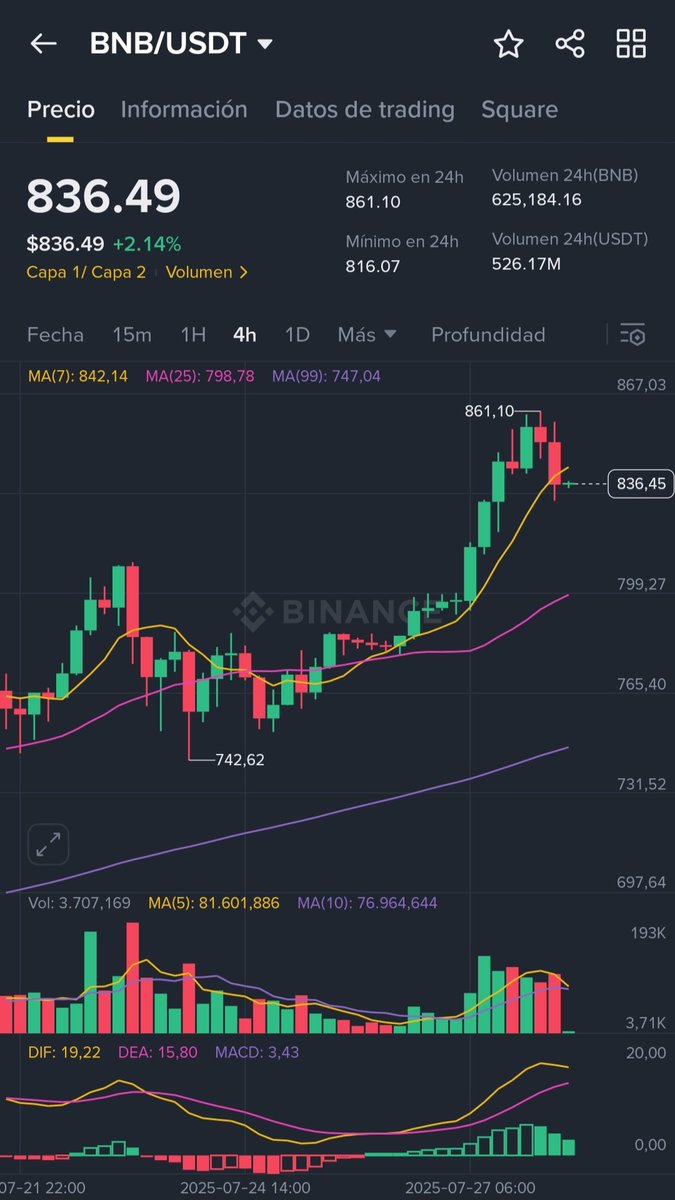Tap the 765,40 price axis label

pyautogui.click(x=641, y=684)
